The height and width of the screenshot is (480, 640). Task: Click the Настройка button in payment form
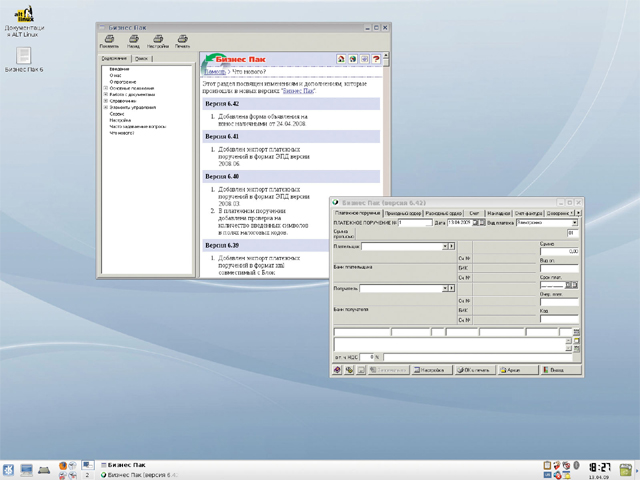(432, 370)
